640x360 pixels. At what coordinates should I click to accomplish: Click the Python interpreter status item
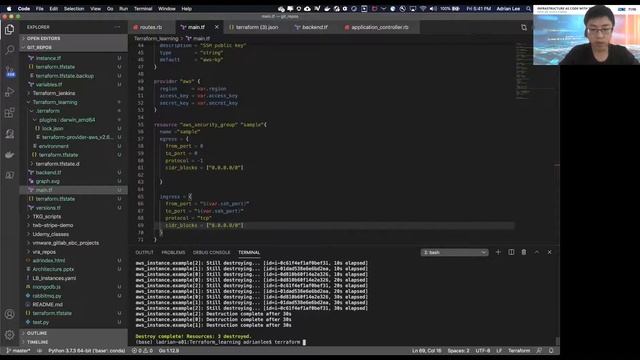click(x=86, y=351)
